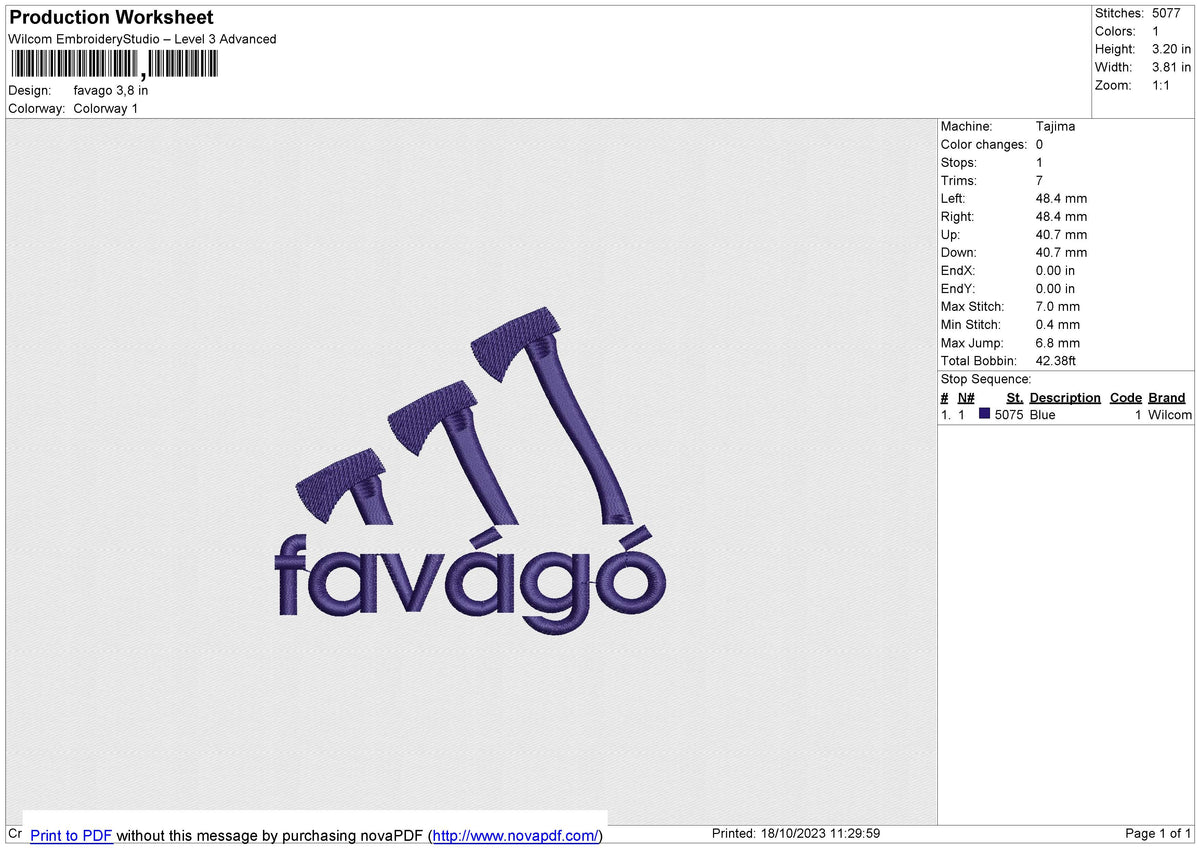Screen dimensions: 1200x848
Task: Click the "Code" column header
Action: (1126, 397)
